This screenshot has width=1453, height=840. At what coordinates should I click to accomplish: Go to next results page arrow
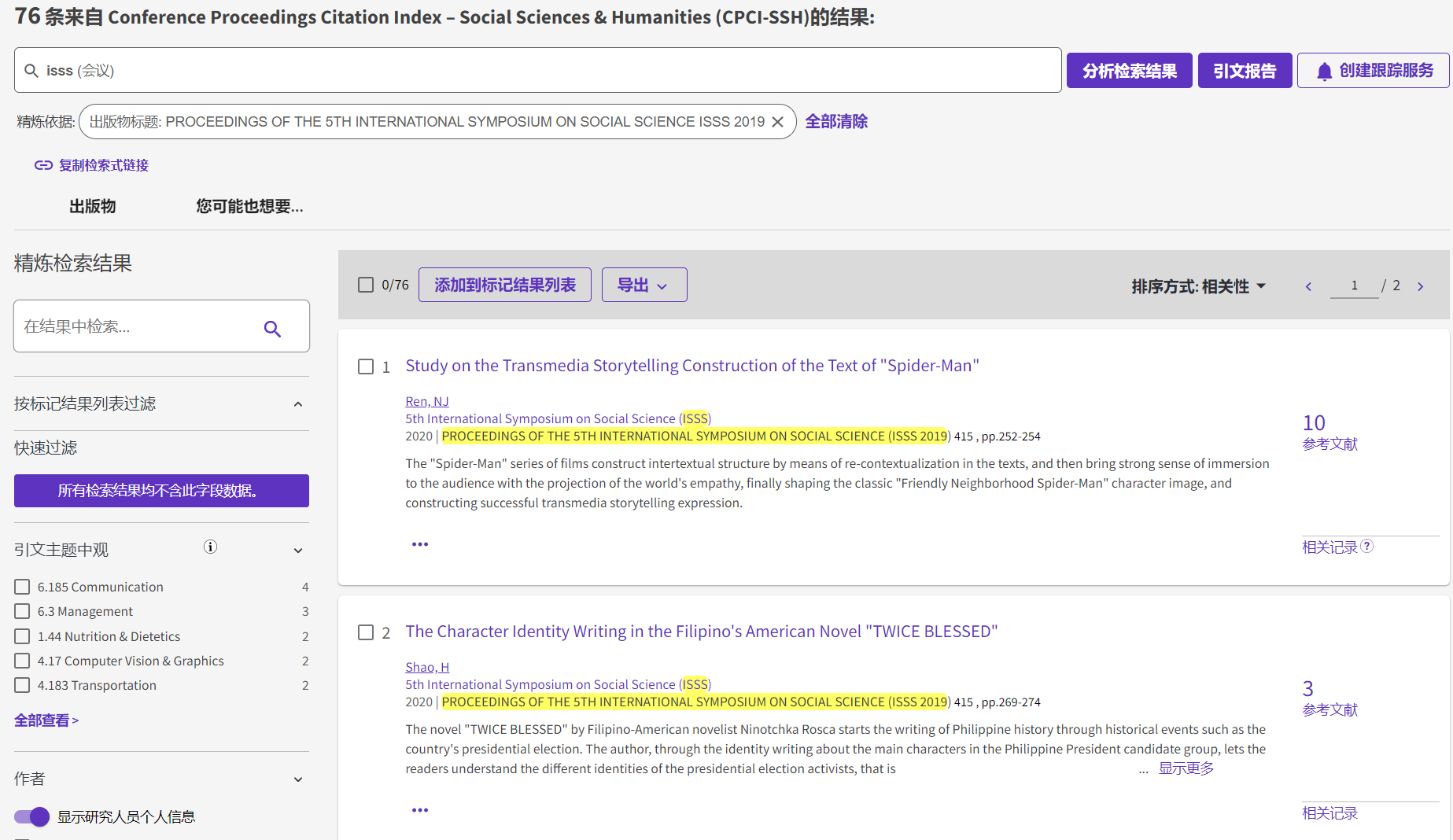point(1421,286)
